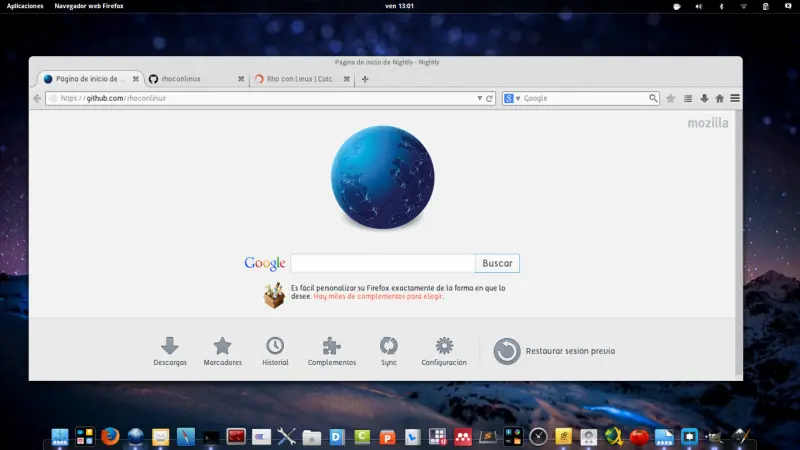
Task: Open the volume indicator in top panel
Action: coord(698,6)
